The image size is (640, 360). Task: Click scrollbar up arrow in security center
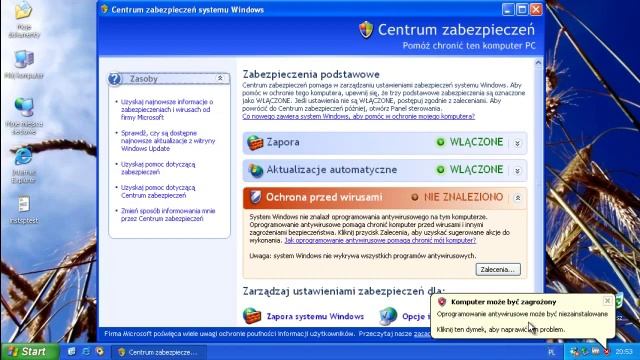pyautogui.click(x=538, y=63)
